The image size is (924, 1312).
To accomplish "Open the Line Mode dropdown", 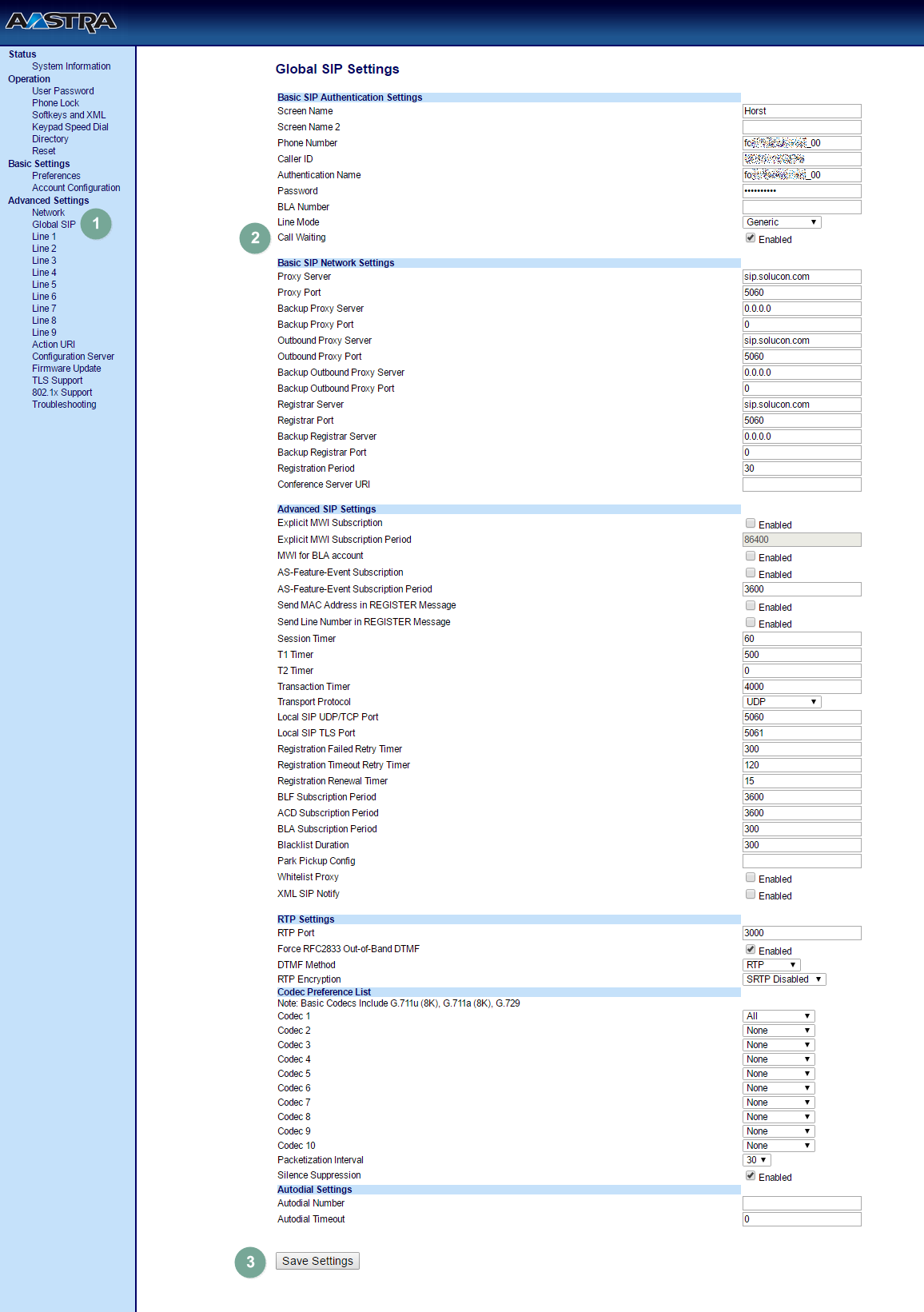I will [781, 222].
